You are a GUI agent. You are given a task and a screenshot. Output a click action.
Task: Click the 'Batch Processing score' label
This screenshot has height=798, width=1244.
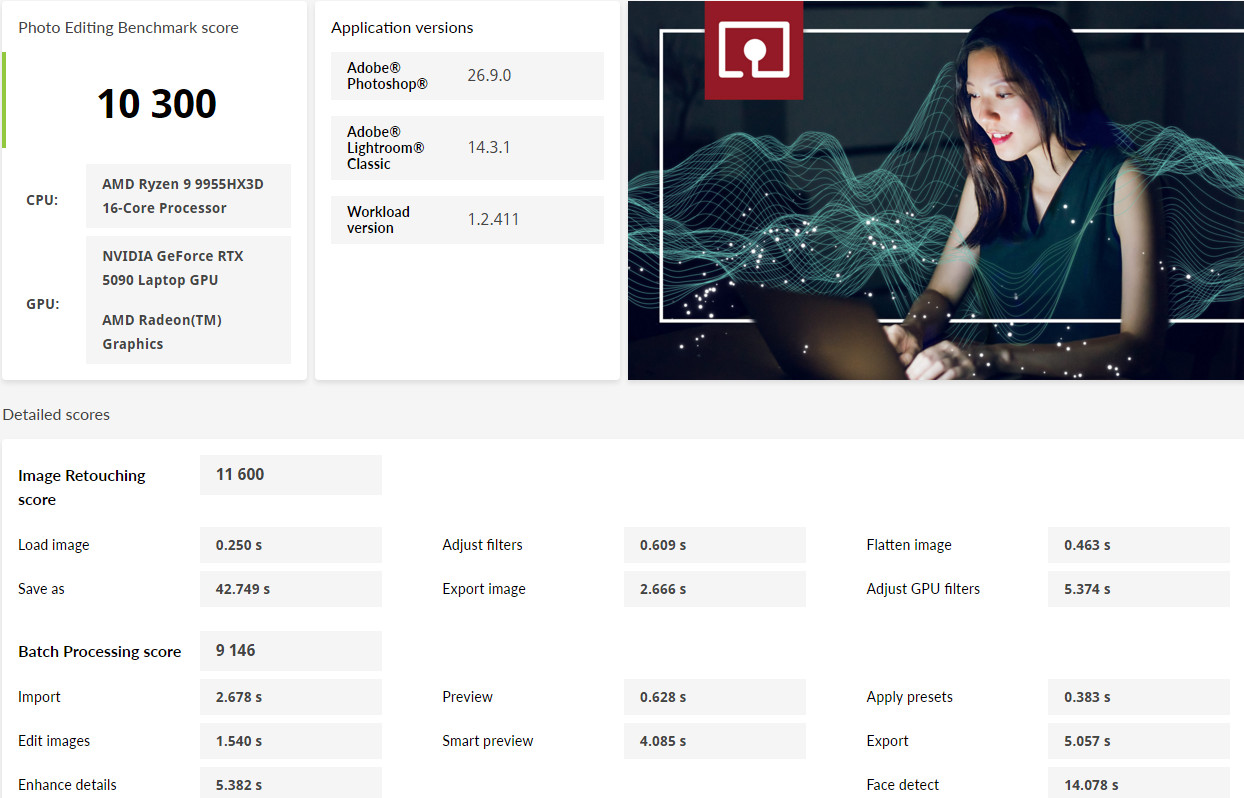point(100,651)
